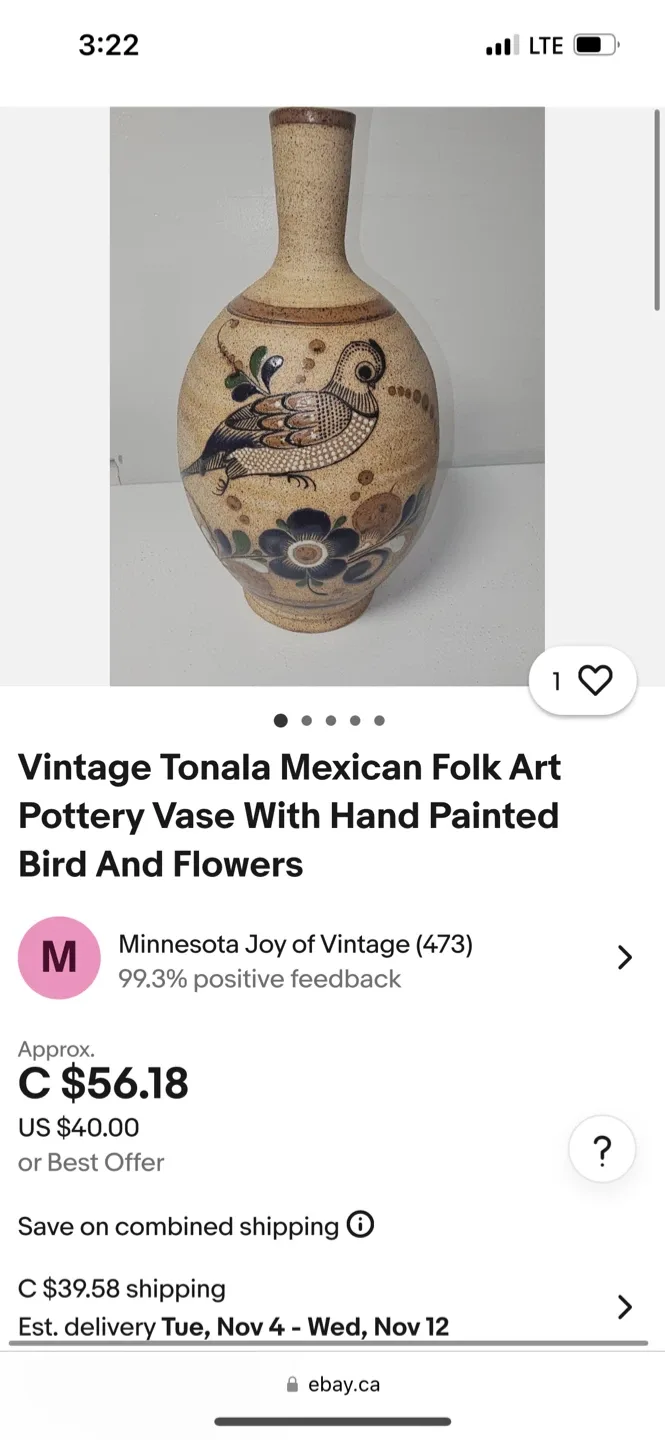Tap the clock time in the status bar
Viewport: 665px width, 1440px height.
(x=110, y=44)
